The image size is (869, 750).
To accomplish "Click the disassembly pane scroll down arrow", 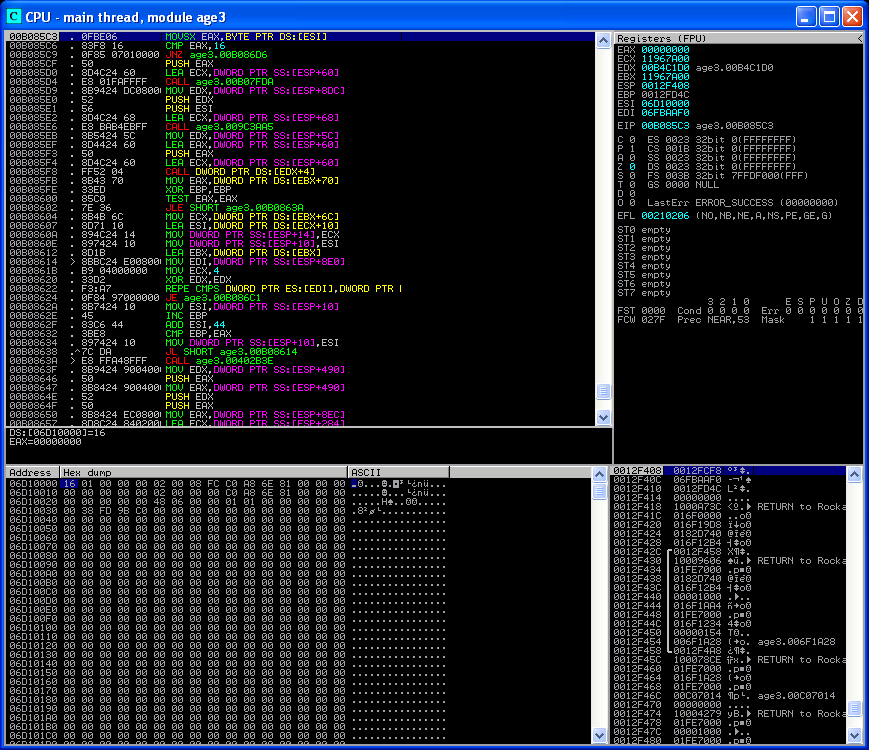I will coord(604,417).
